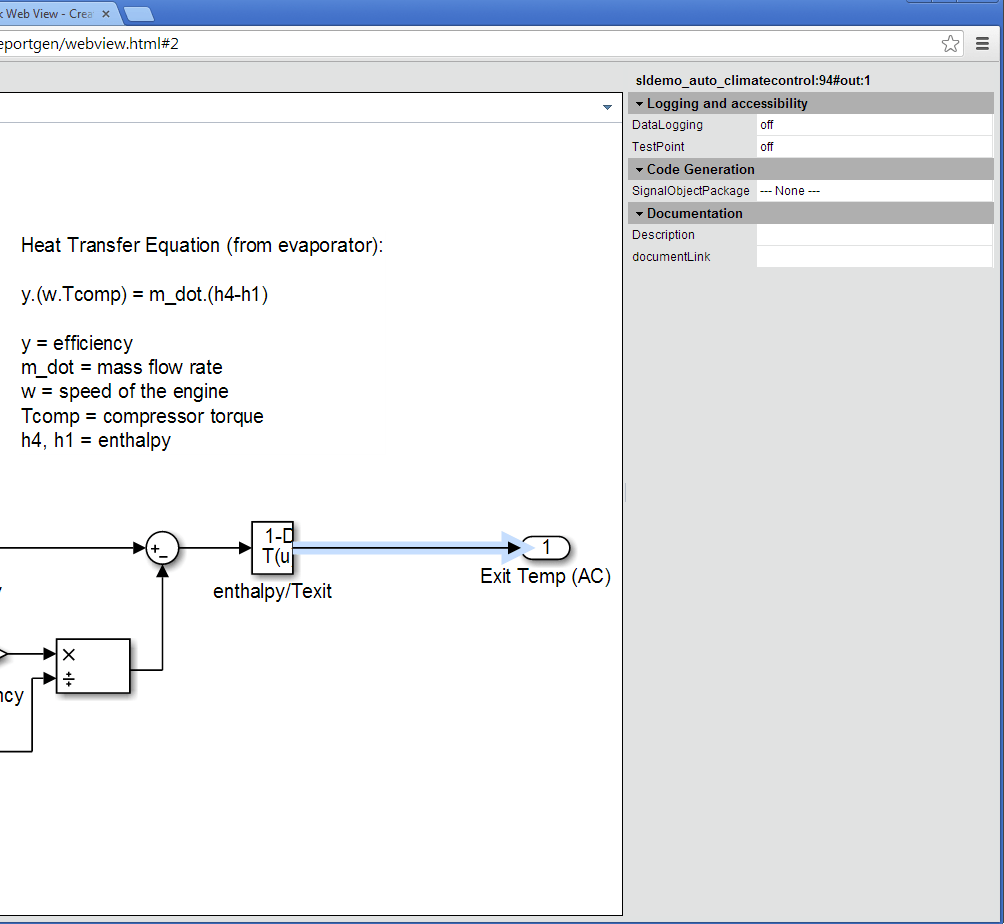The height and width of the screenshot is (924, 1004).
Task: Click the Heat Transfer Equation annotation heading
Action: 202,245
